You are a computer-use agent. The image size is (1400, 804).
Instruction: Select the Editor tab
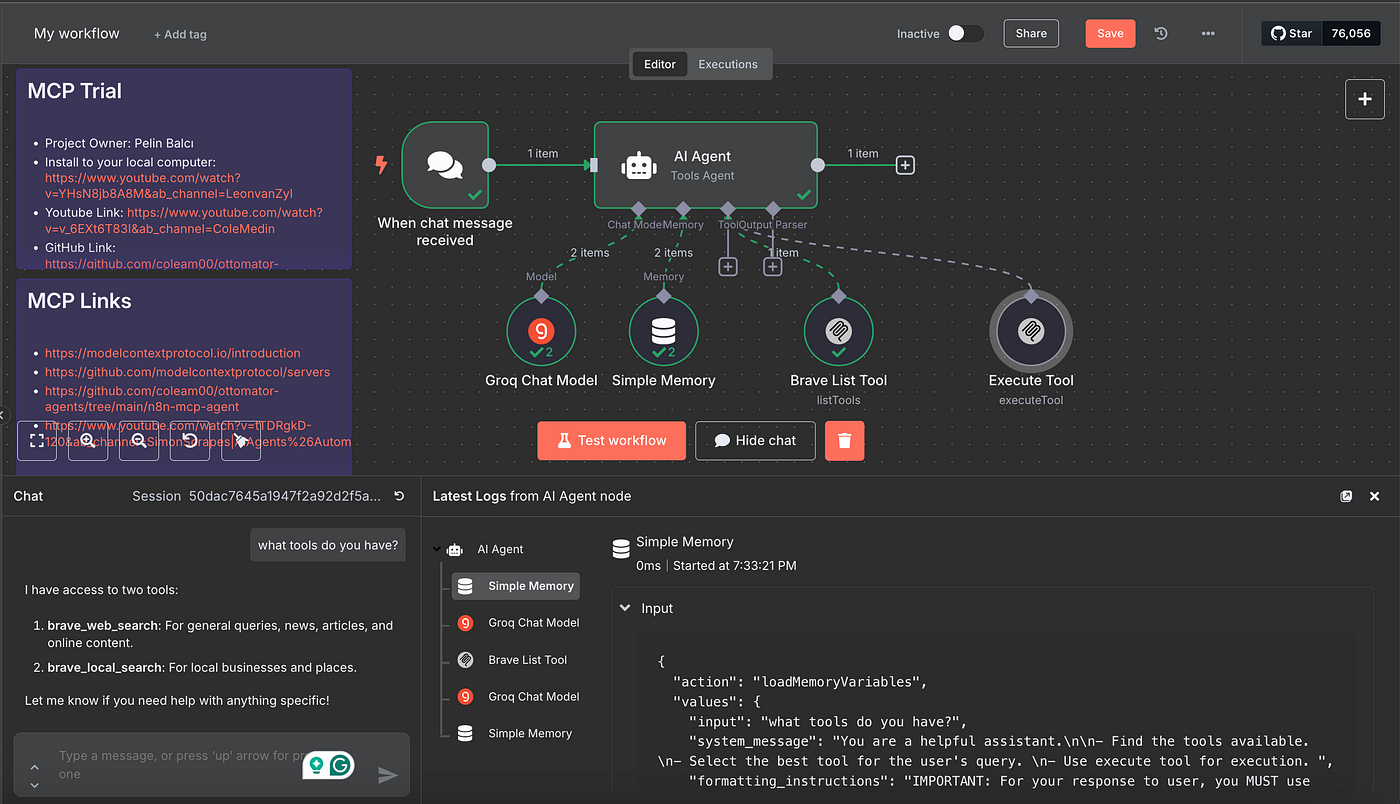coord(659,64)
